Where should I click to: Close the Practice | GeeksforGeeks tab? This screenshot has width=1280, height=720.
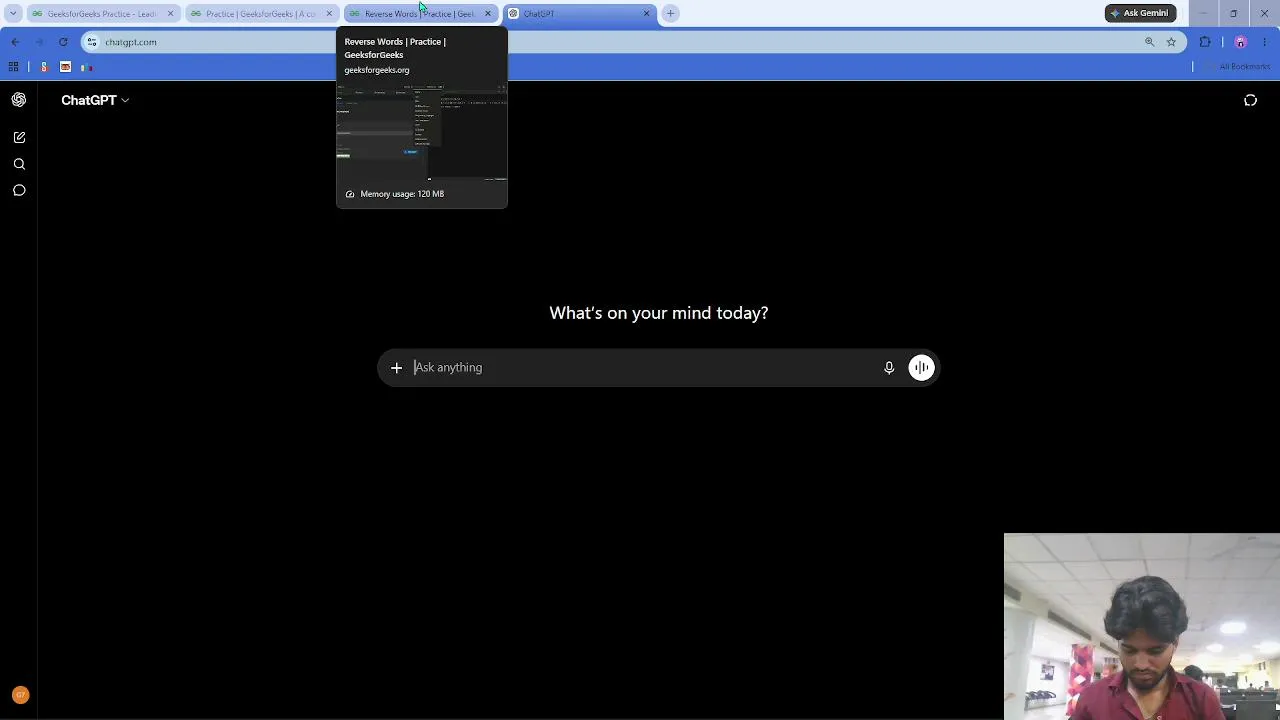coord(328,13)
